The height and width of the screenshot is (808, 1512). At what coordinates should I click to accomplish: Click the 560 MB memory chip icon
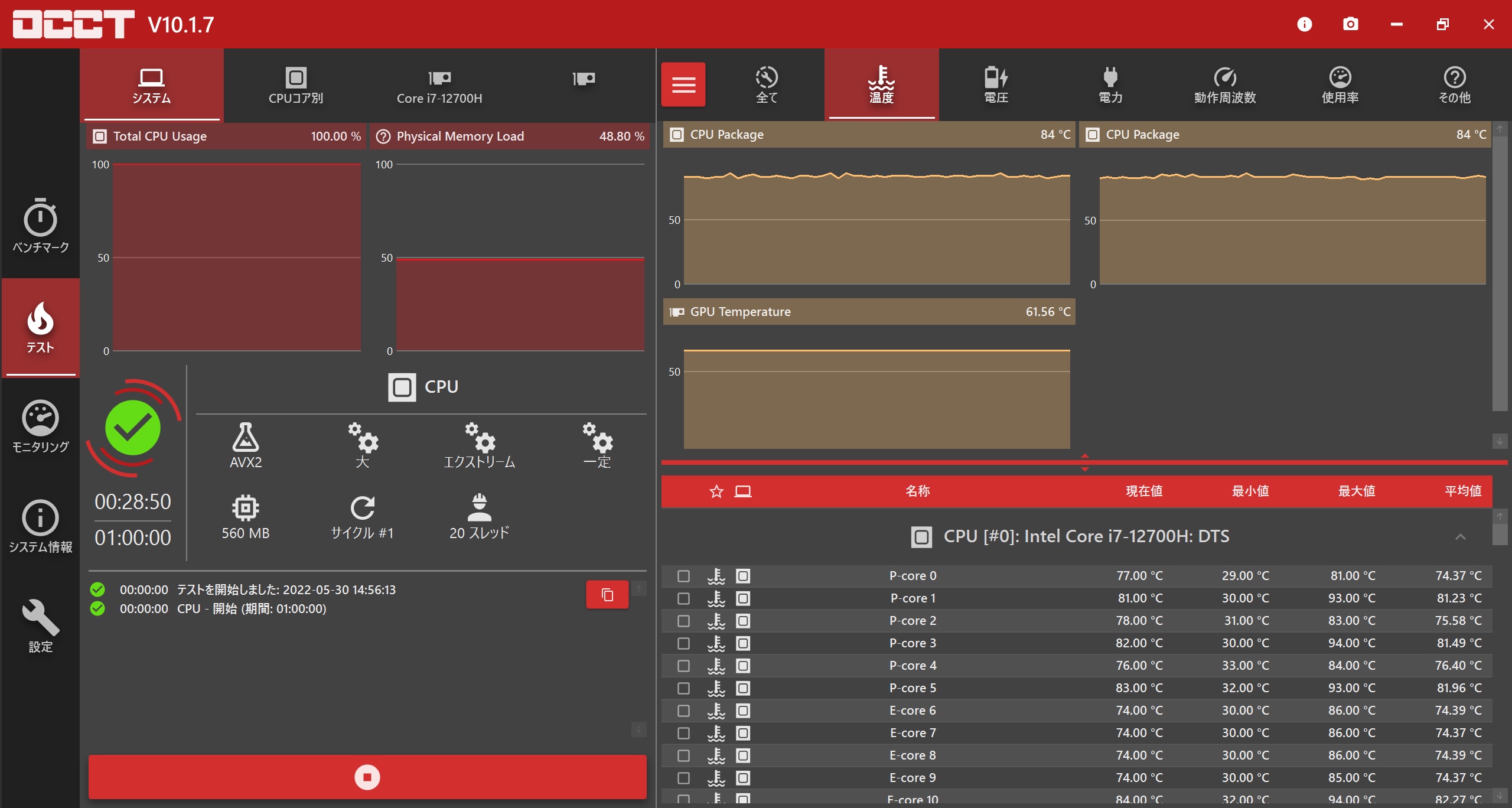point(245,508)
